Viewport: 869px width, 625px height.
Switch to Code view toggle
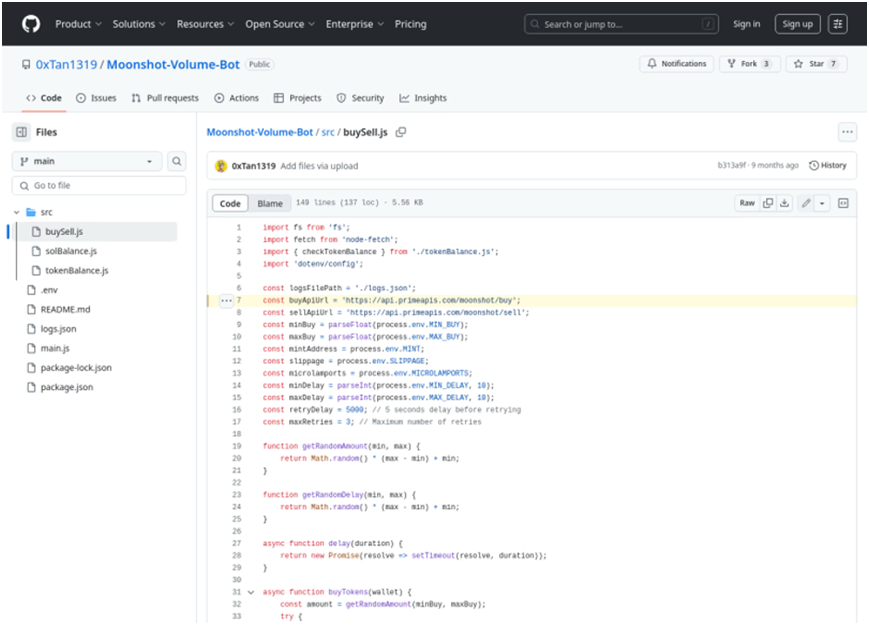230,203
